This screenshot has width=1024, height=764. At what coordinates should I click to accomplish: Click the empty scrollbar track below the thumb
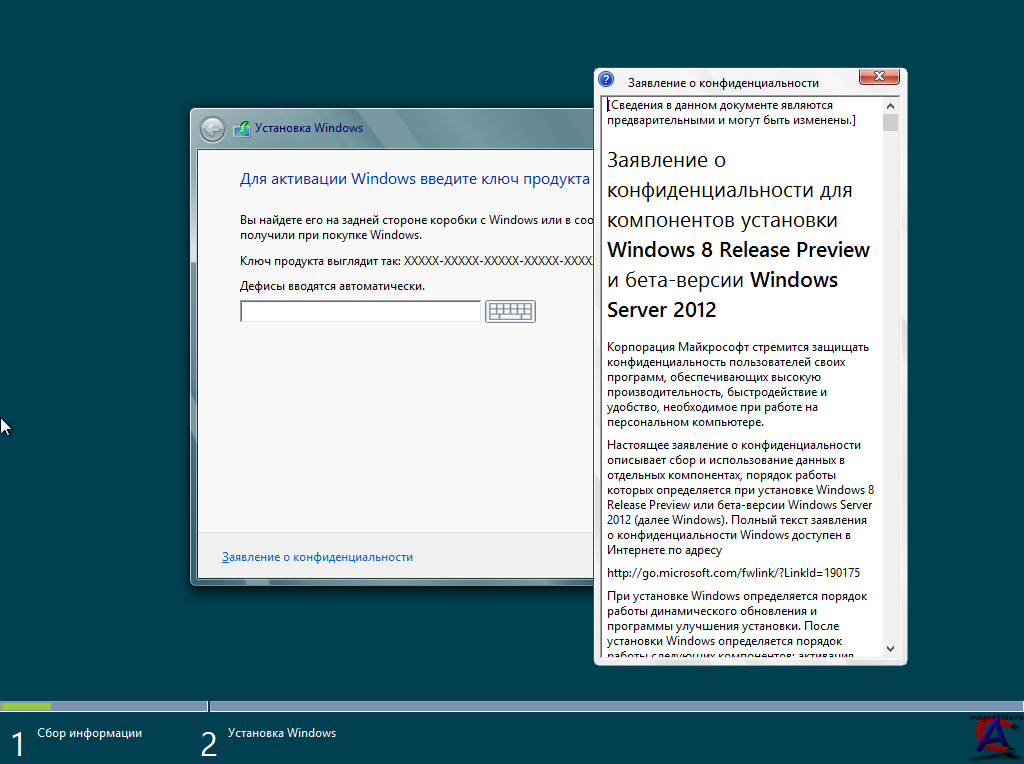coord(890,400)
